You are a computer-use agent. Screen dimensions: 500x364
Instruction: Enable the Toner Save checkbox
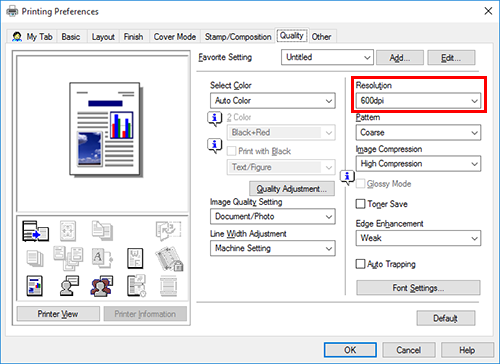click(x=360, y=204)
